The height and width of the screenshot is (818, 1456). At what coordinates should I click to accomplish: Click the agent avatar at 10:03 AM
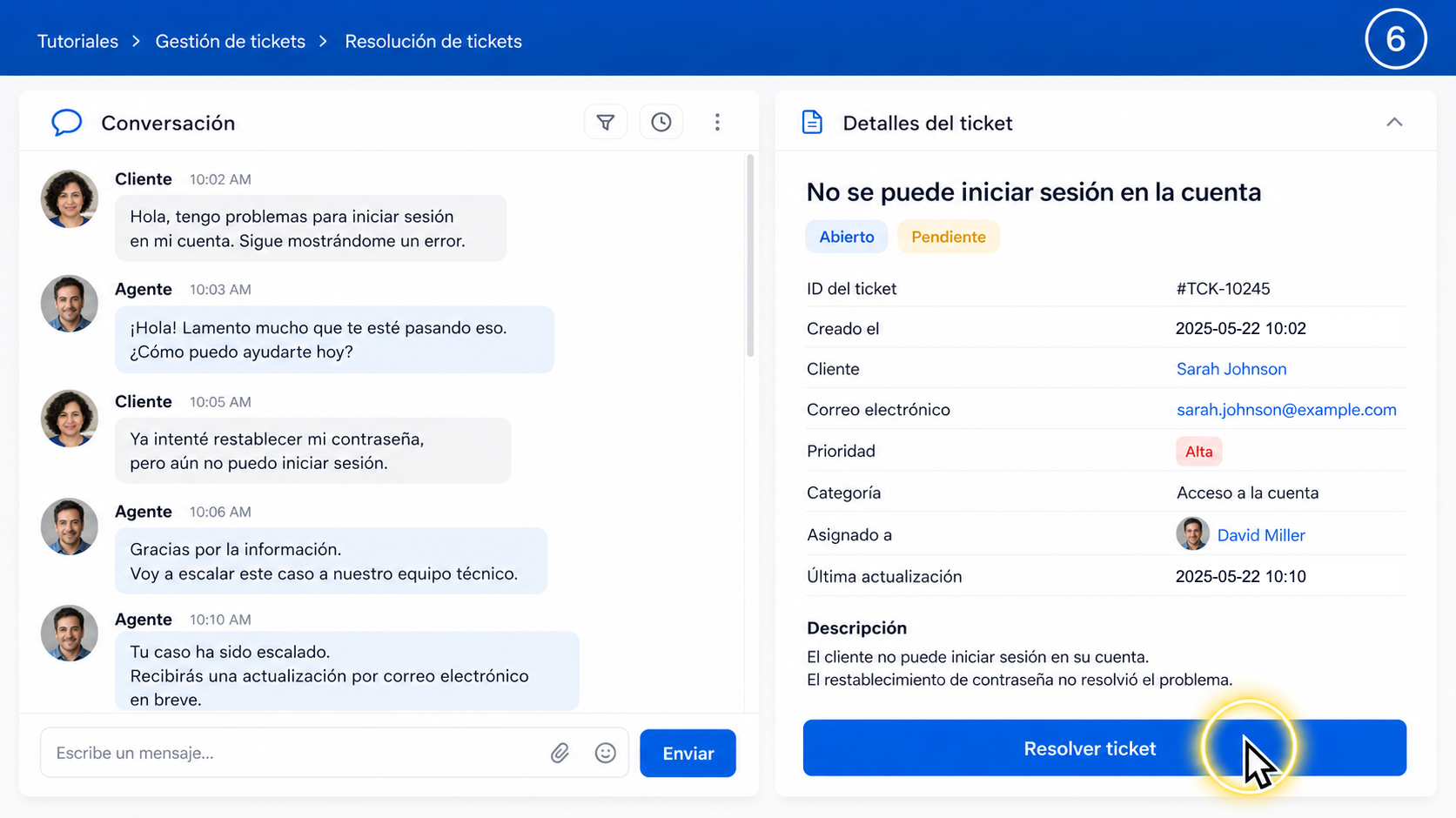pyautogui.click(x=69, y=304)
